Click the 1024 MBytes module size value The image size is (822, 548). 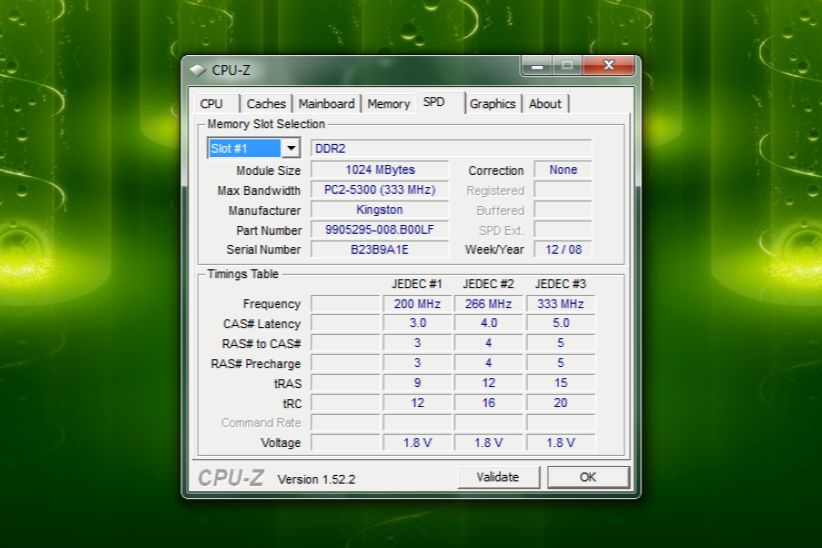[x=380, y=170]
